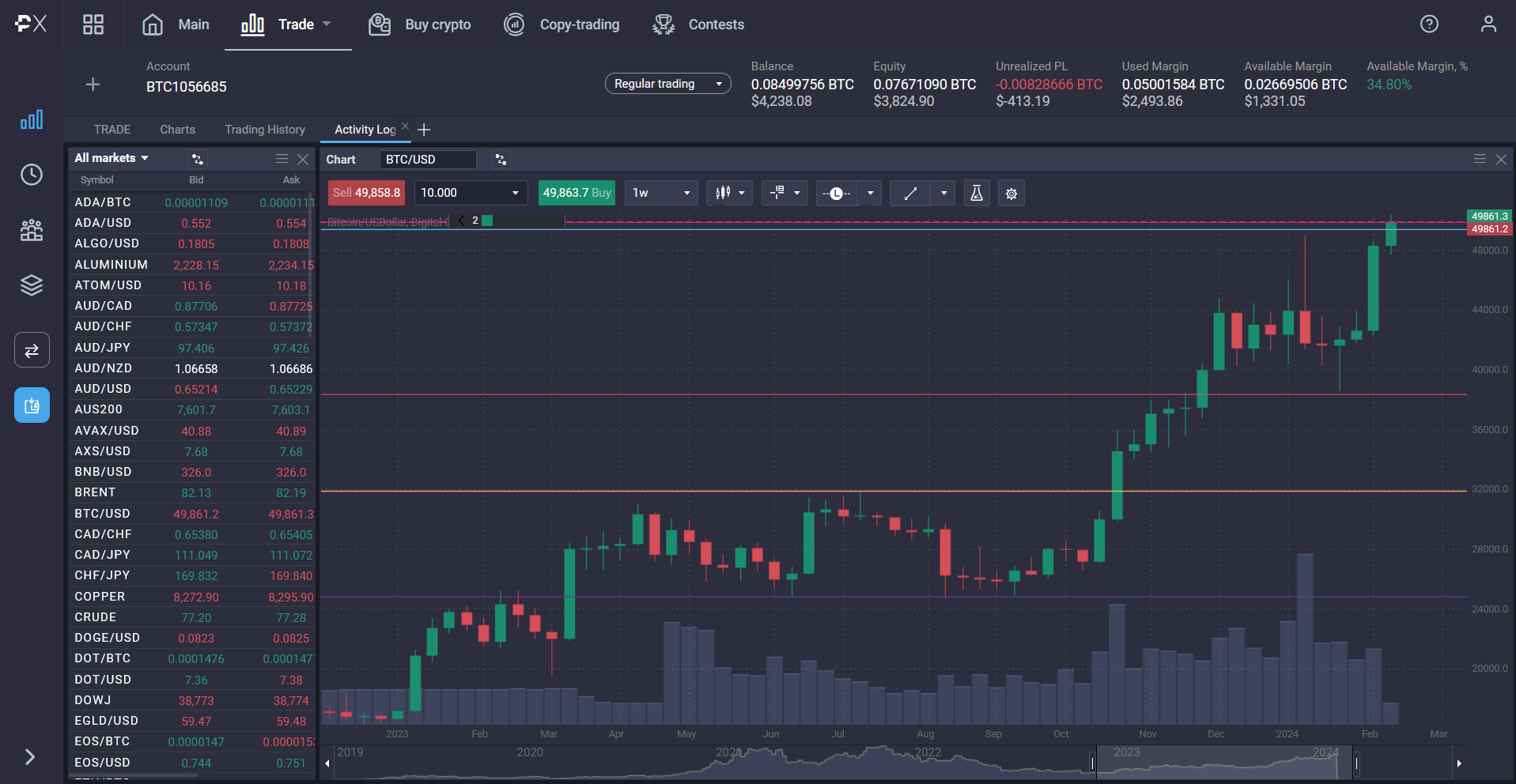Image resolution: width=1516 pixels, height=784 pixels.
Task: Open the people group sidebar icon
Action: (x=32, y=230)
